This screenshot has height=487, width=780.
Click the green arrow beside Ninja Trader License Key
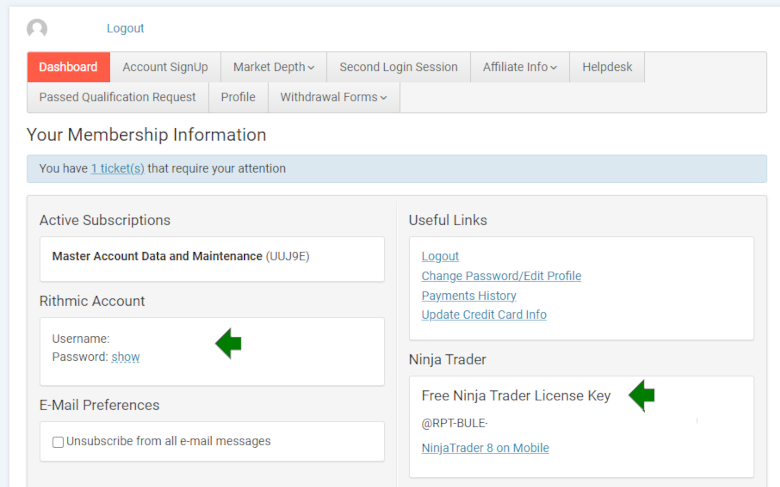coord(641,396)
